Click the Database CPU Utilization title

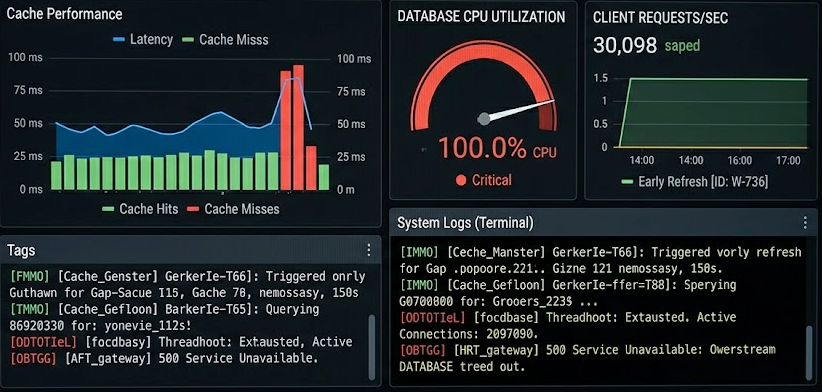[x=481, y=16]
